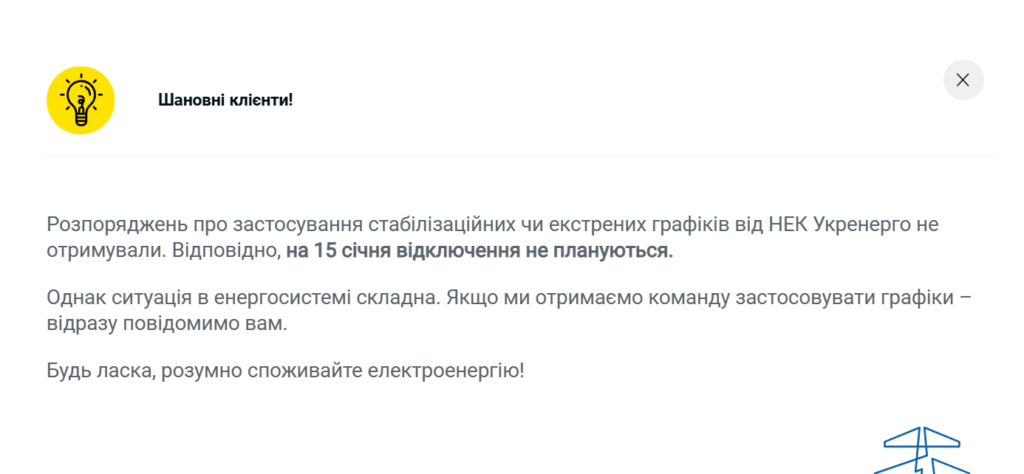This screenshot has height=474, width=1024.
Task: Click the word 'Відповідно,'
Action: pos(227,251)
